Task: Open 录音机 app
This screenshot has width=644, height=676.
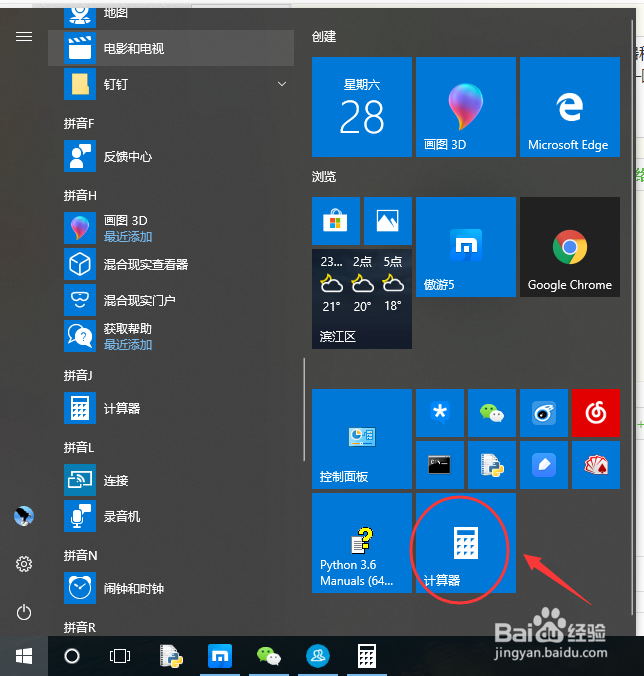Action: click(171, 516)
